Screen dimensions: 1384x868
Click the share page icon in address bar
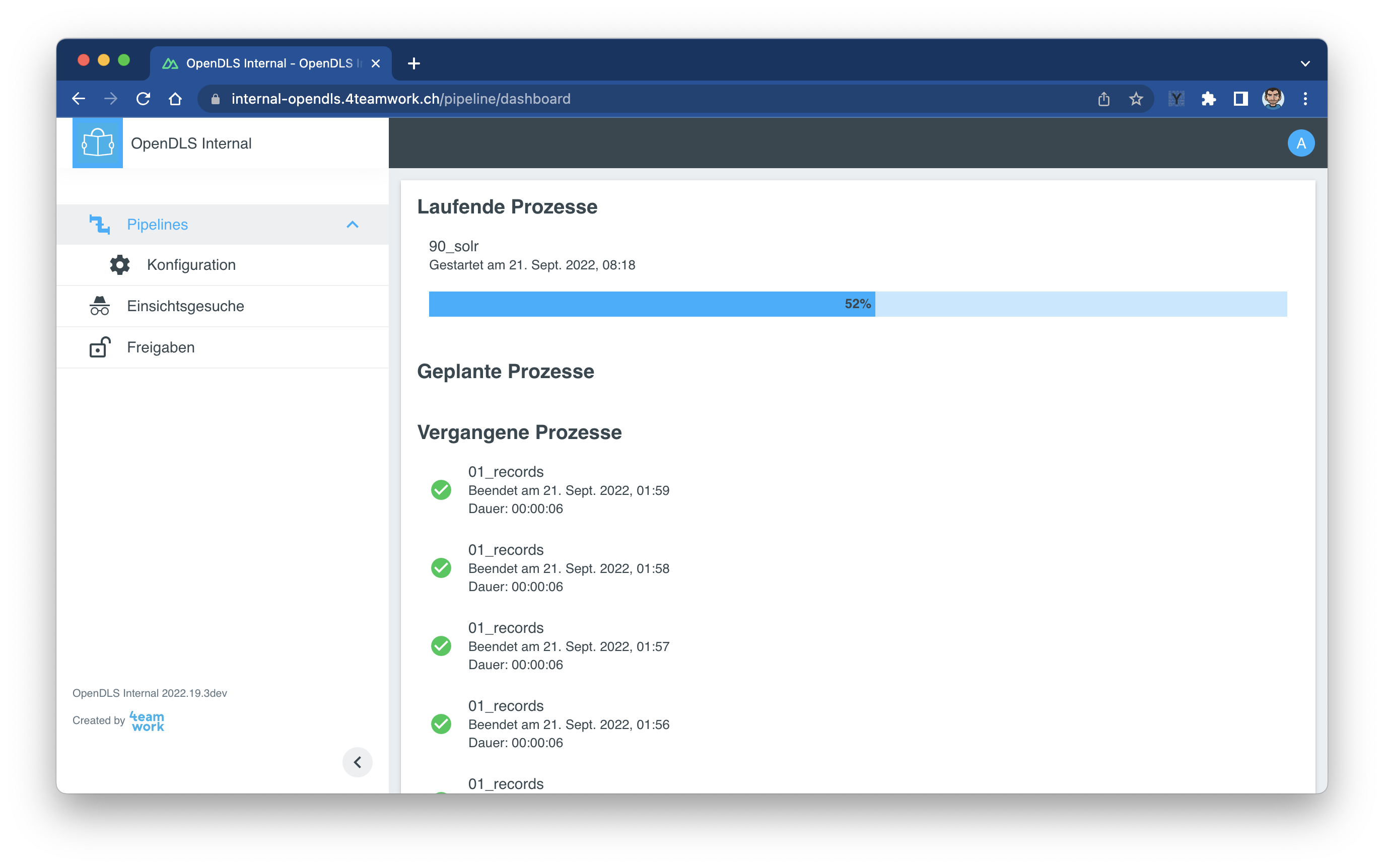pos(1103,99)
